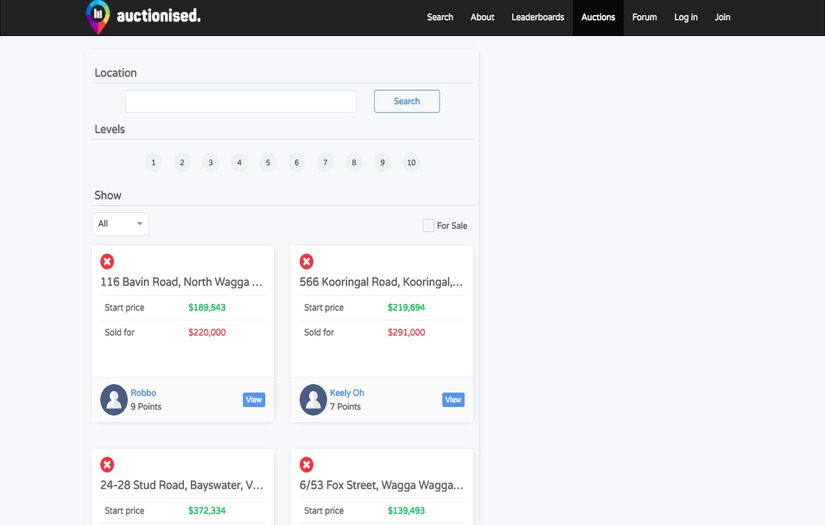View the 116 Bavin Road auction
This screenshot has height=525, width=825.
pos(254,400)
